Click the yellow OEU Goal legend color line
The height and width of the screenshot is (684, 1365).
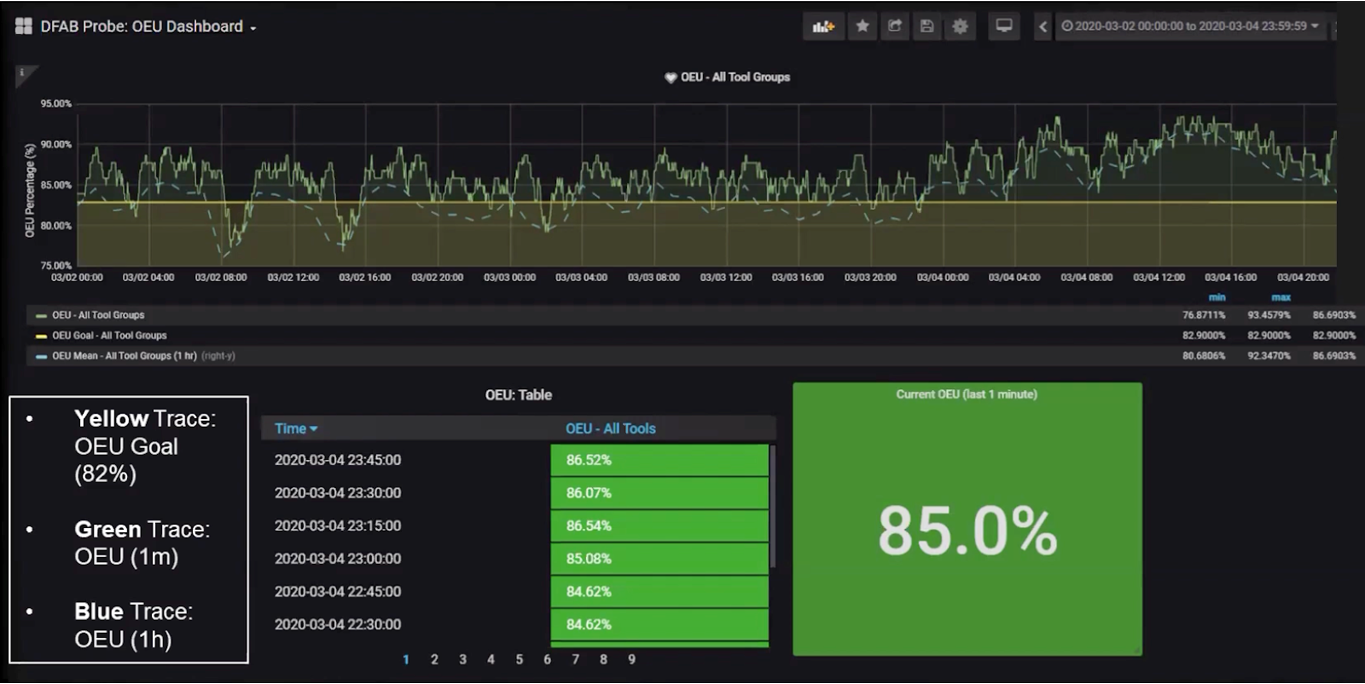tap(41, 335)
